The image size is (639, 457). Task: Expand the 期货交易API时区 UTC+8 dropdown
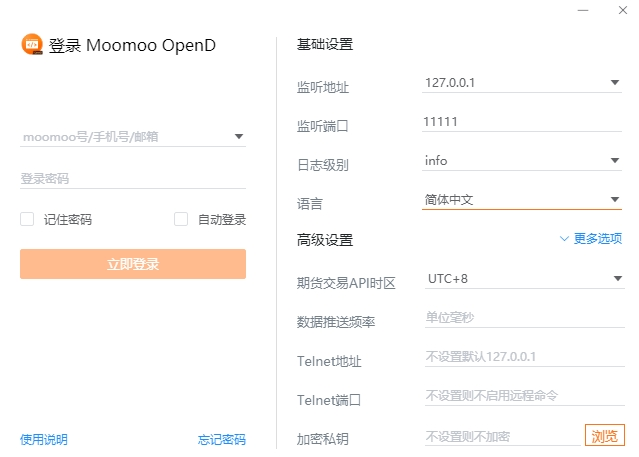click(618, 278)
